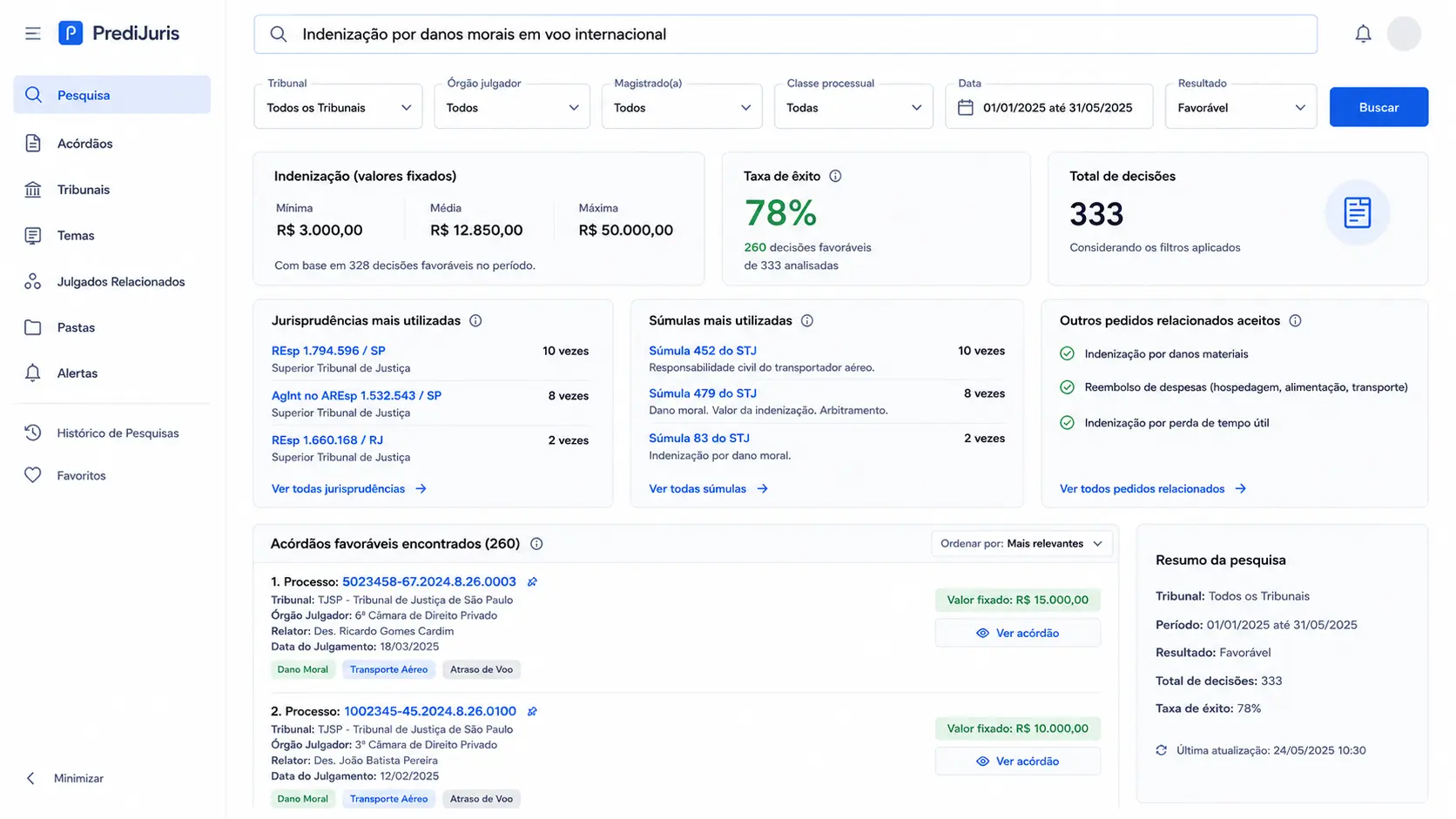Expand the Classe processual dropdown
This screenshot has height=819, width=1456.
coord(853,107)
